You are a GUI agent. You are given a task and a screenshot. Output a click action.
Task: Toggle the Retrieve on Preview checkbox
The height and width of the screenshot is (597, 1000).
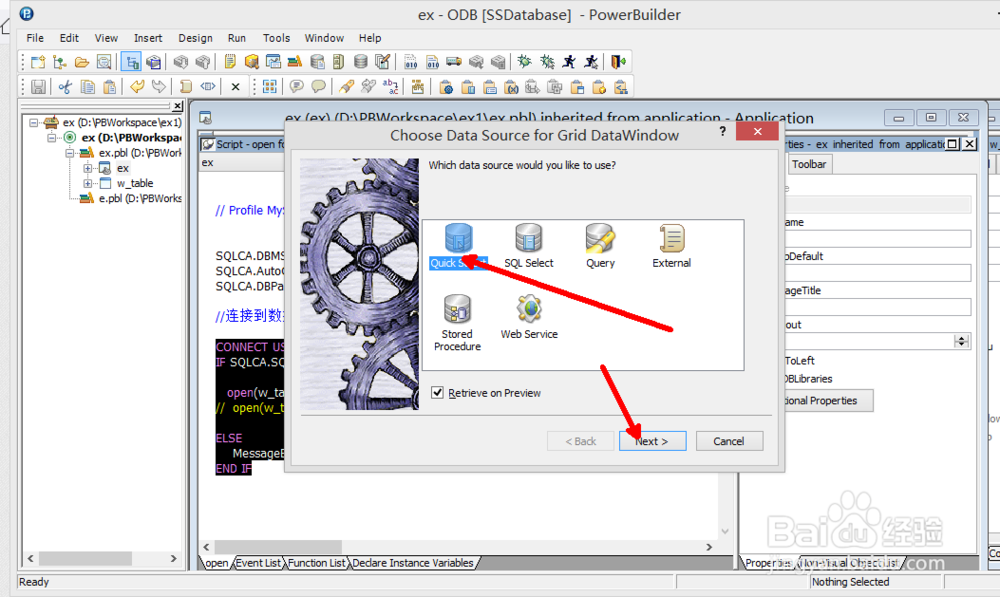coord(438,393)
